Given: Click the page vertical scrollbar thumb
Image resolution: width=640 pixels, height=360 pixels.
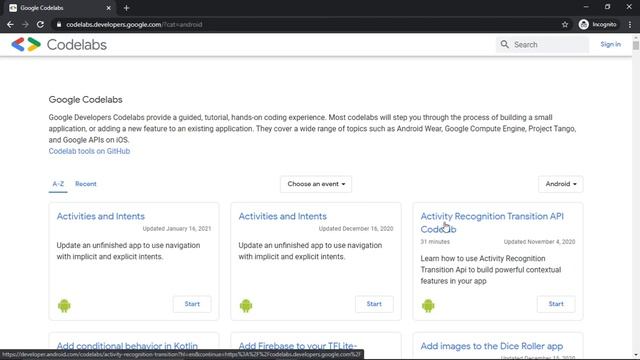Looking at the screenshot, I should point(636,45).
